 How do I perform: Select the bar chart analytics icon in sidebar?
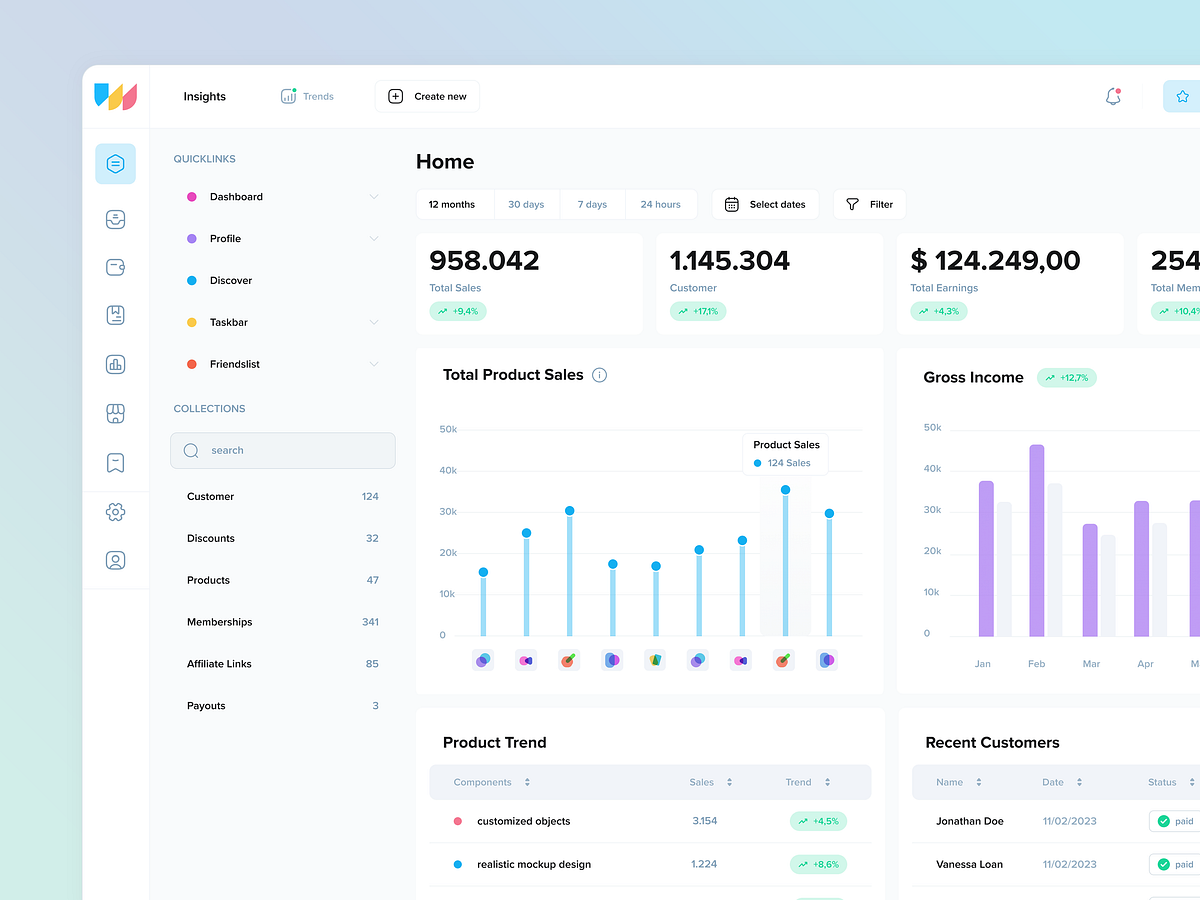coord(115,364)
